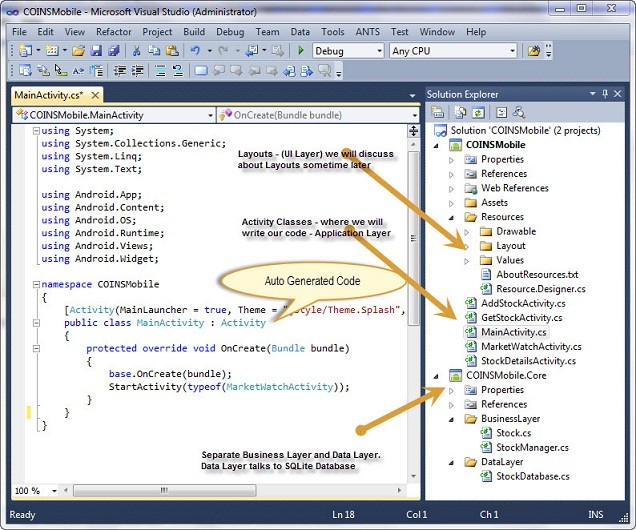Collapse the Resources folder
The height and width of the screenshot is (530, 636).
[451, 218]
